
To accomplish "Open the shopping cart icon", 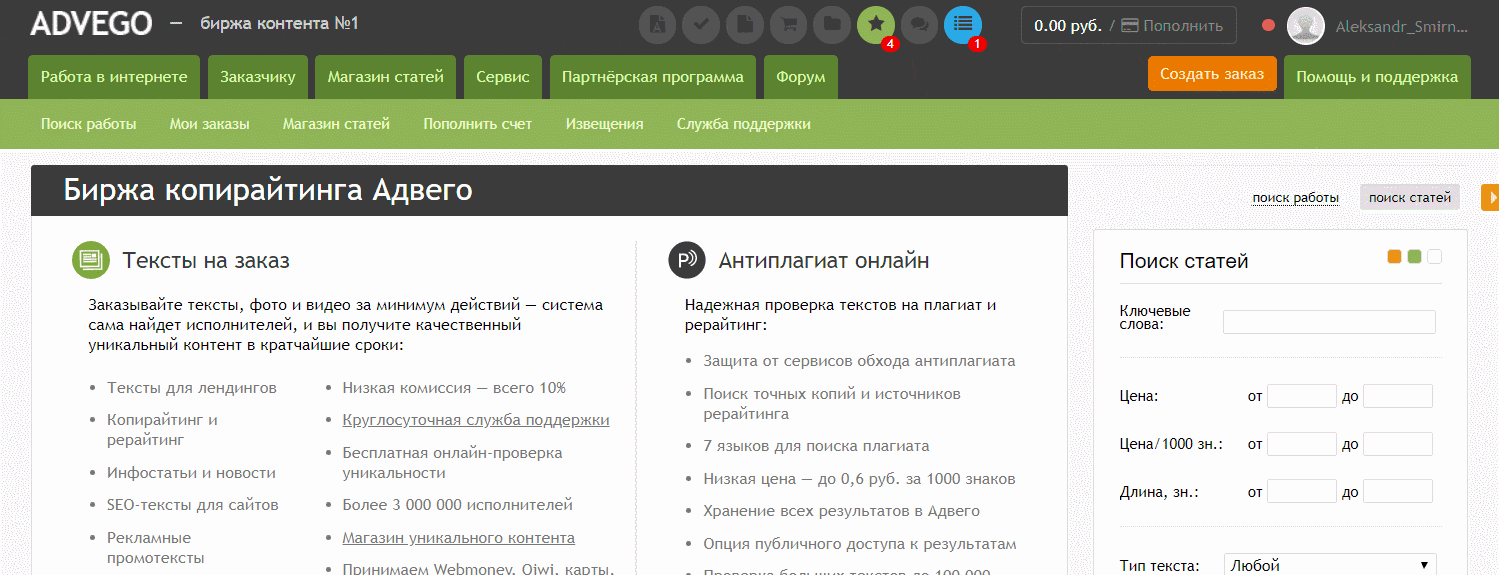I will click(x=788, y=25).
